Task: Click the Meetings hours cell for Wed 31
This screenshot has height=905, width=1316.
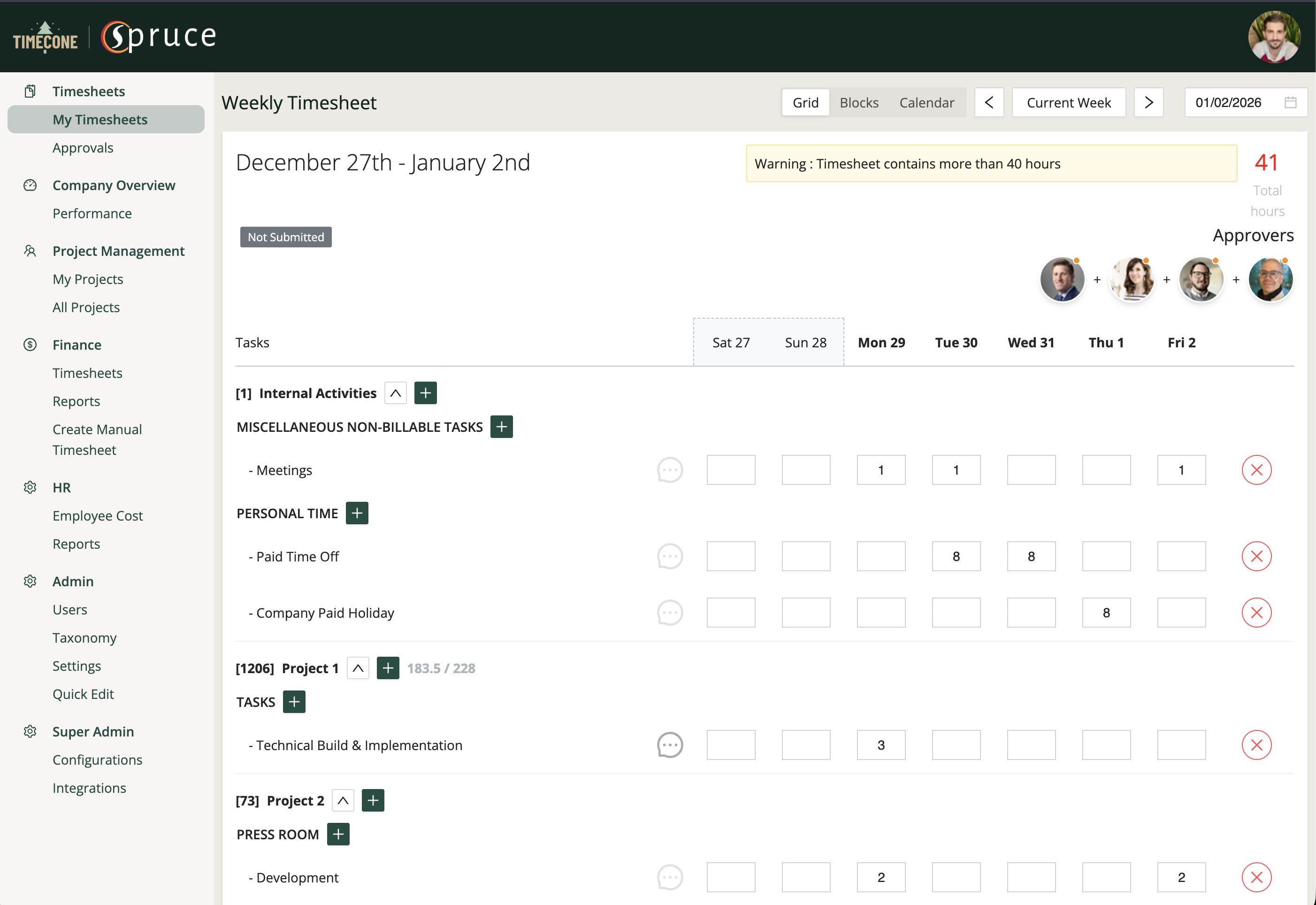Action: pos(1031,469)
